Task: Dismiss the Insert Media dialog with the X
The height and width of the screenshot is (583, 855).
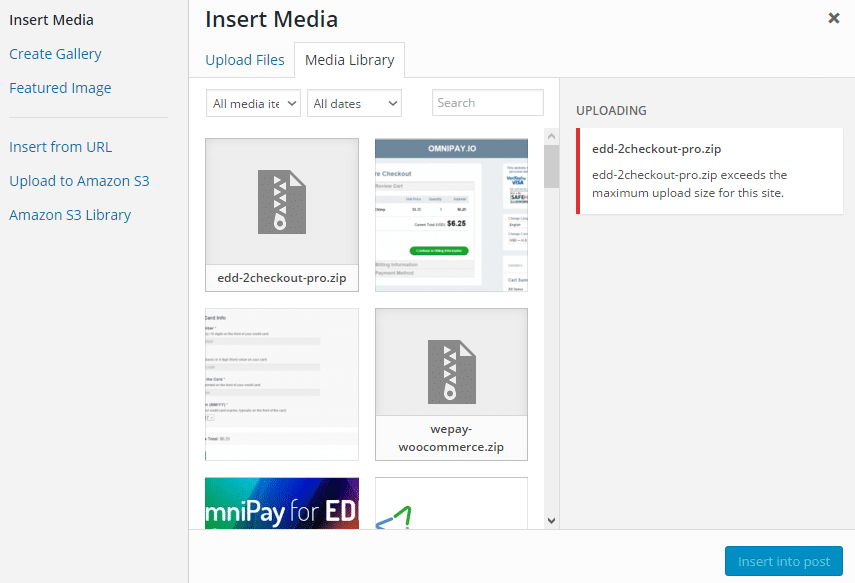Action: tap(834, 17)
